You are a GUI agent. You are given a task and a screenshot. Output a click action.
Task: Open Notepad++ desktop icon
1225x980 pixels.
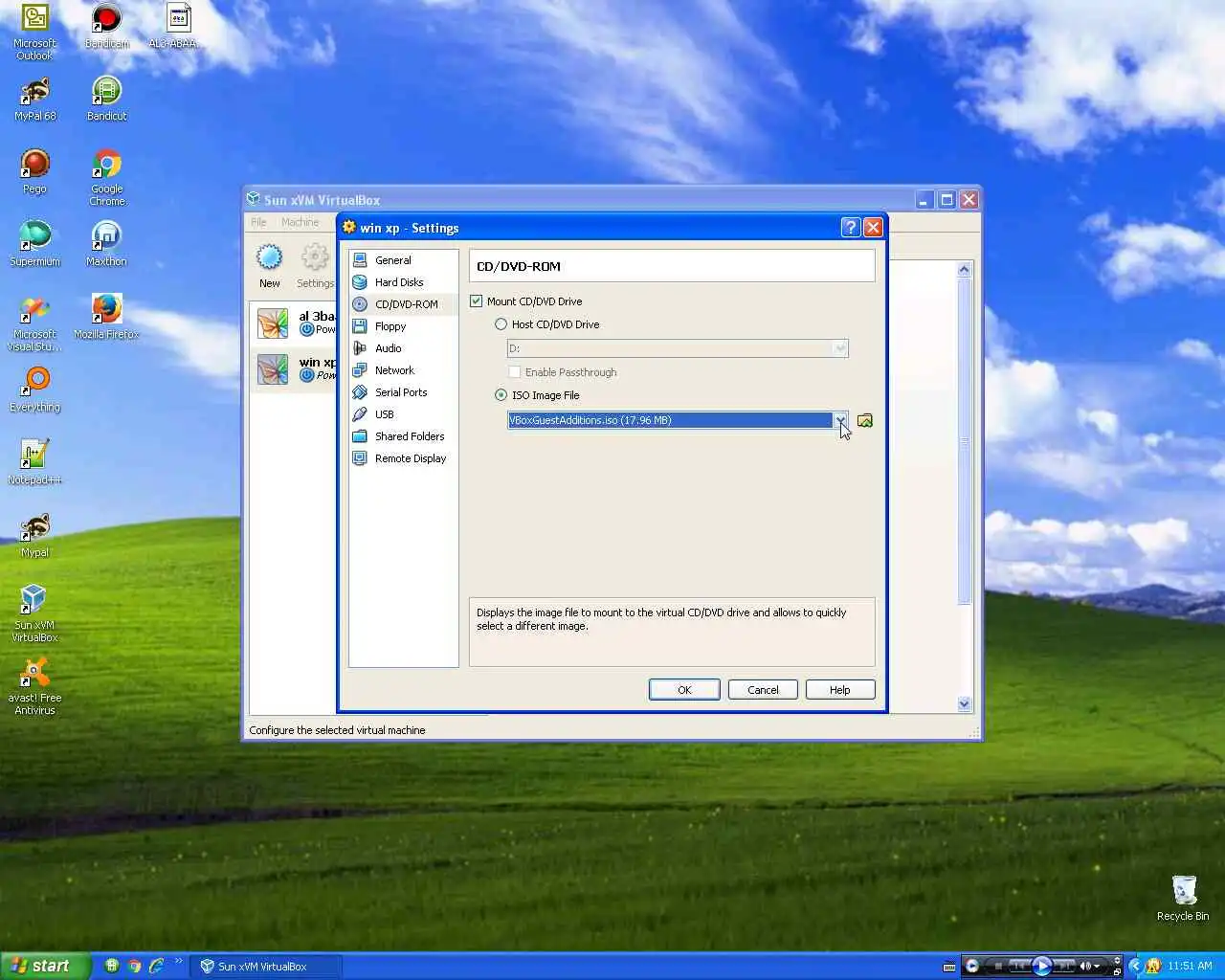34,463
